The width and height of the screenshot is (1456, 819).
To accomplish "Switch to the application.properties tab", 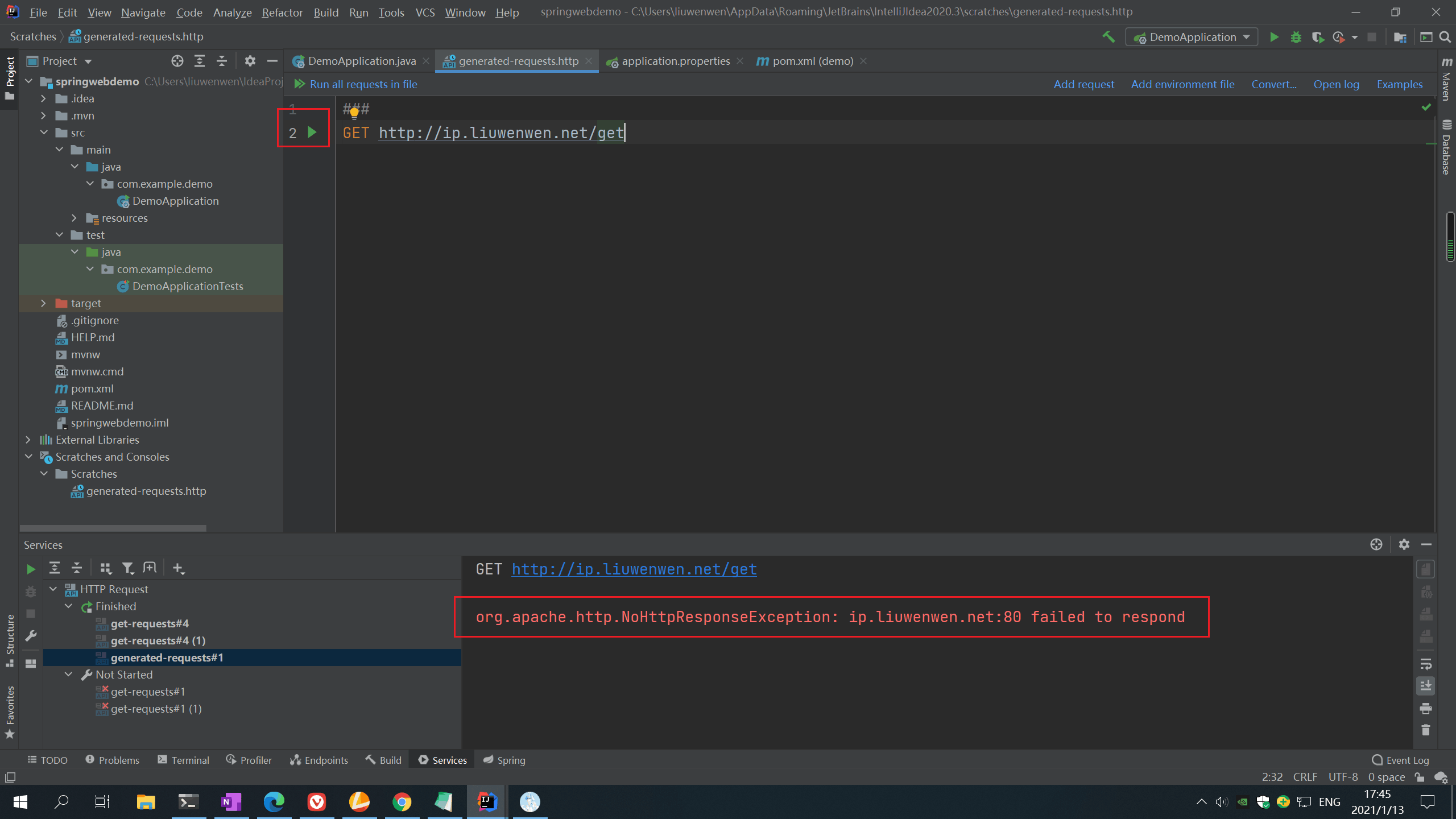I will pos(675,61).
